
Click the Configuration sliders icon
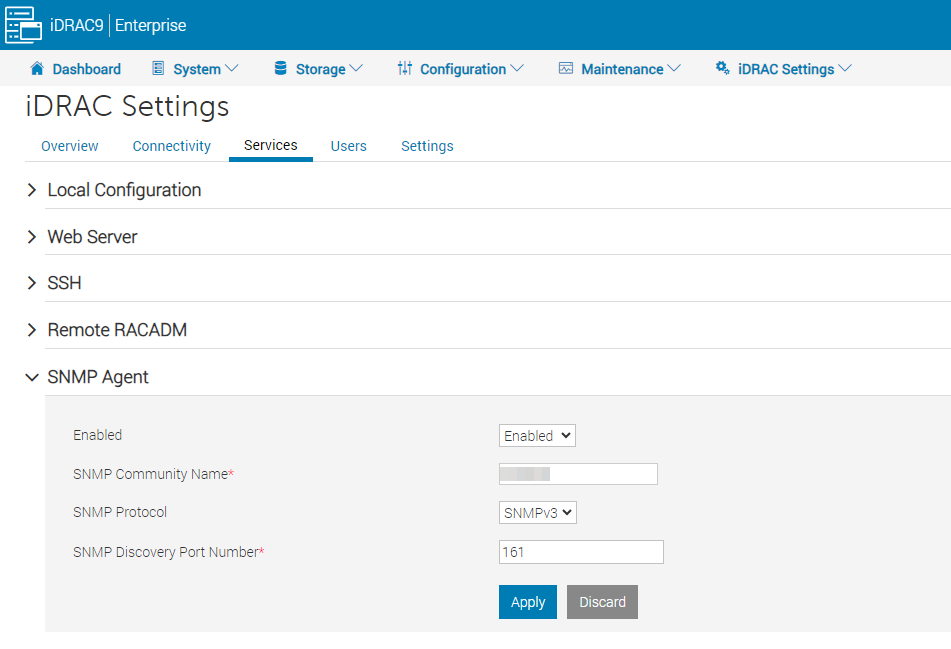pos(405,69)
